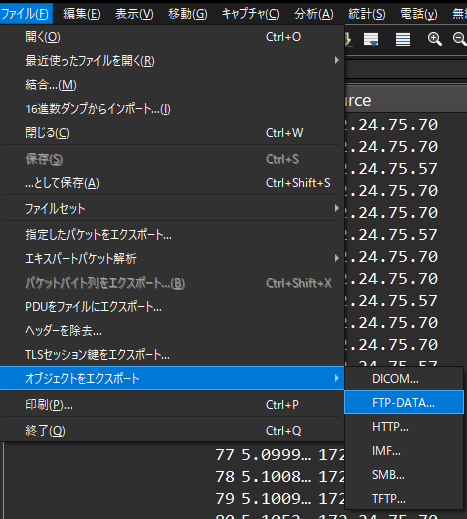Choose 開く(O) from File menu
This screenshot has height=519, width=467.
coord(172,37)
